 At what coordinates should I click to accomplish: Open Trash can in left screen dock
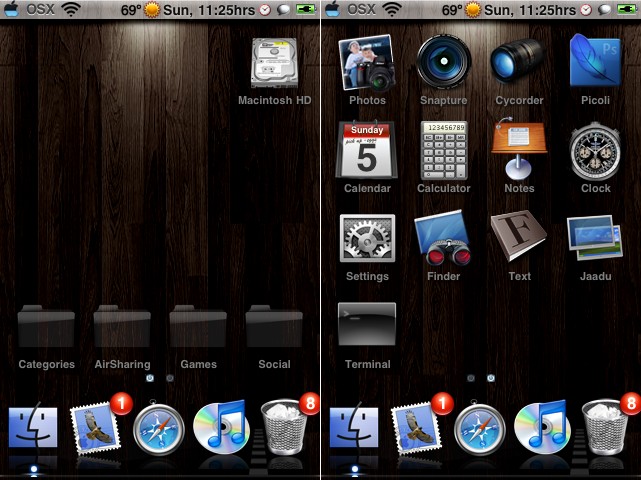point(284,428)
